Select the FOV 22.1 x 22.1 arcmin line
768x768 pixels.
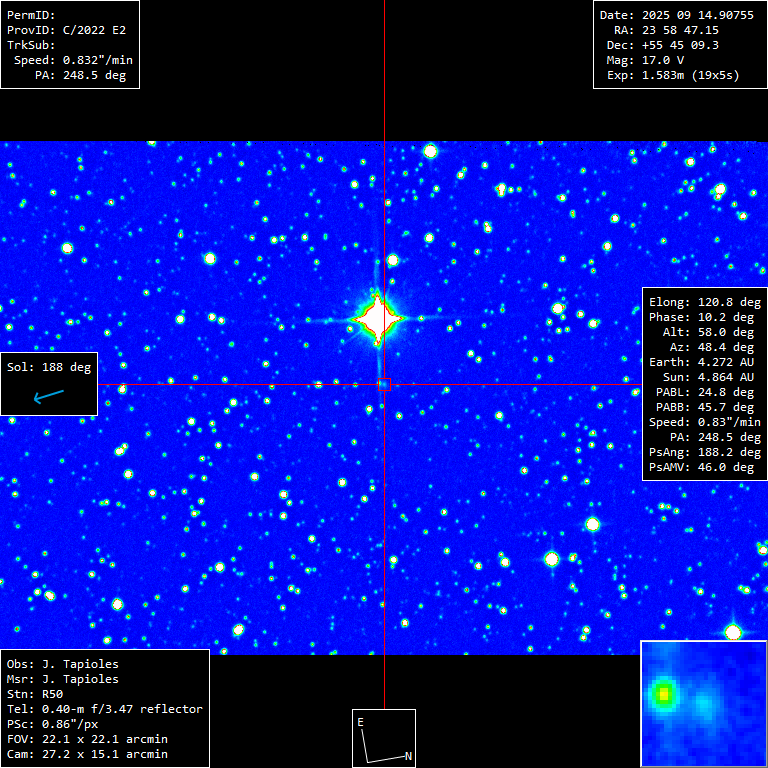click(x=87, y=739)
